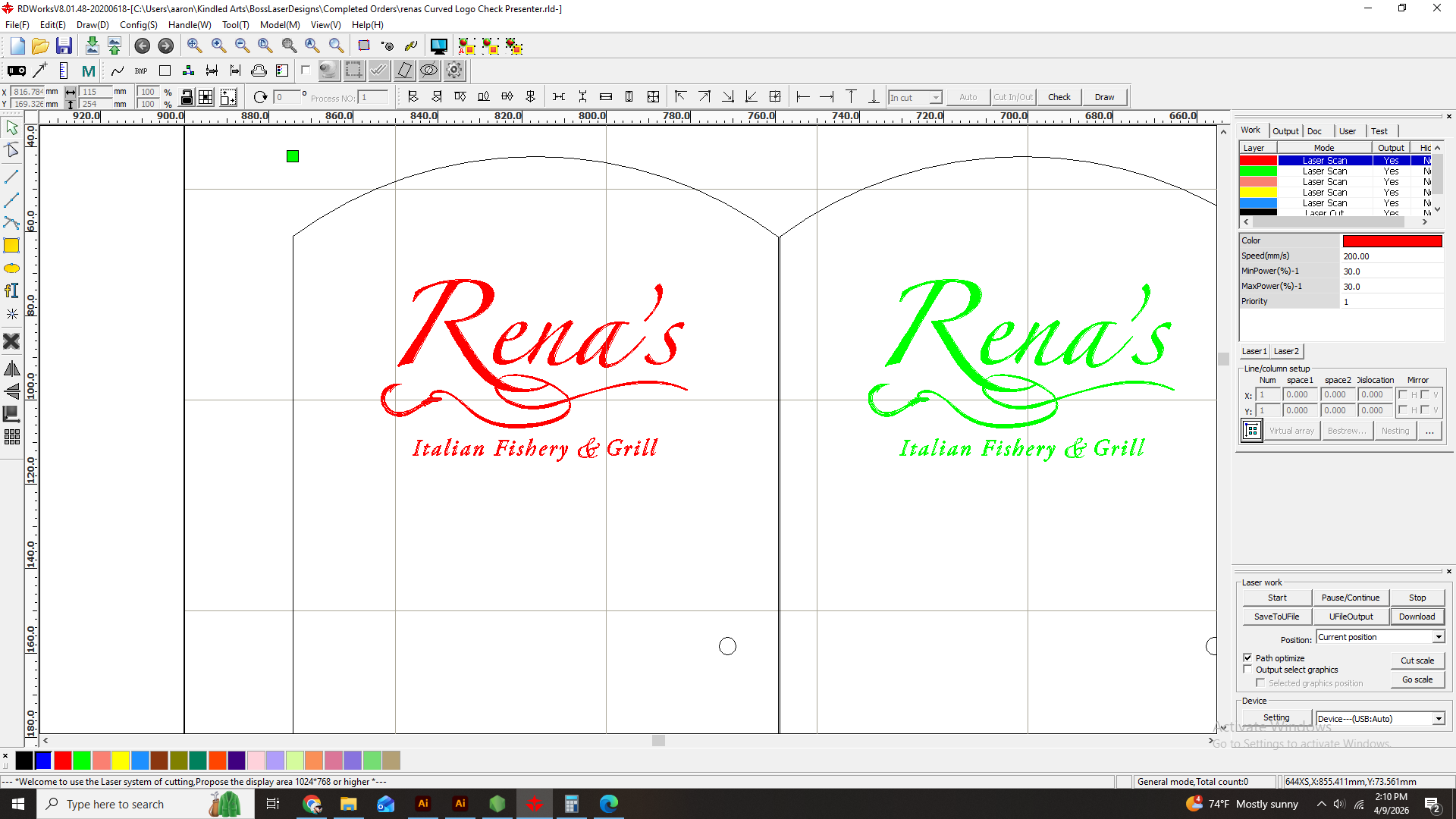Select the polyline tool
The height and width of the screenshot is (819, 1456).
pos(11,200)
